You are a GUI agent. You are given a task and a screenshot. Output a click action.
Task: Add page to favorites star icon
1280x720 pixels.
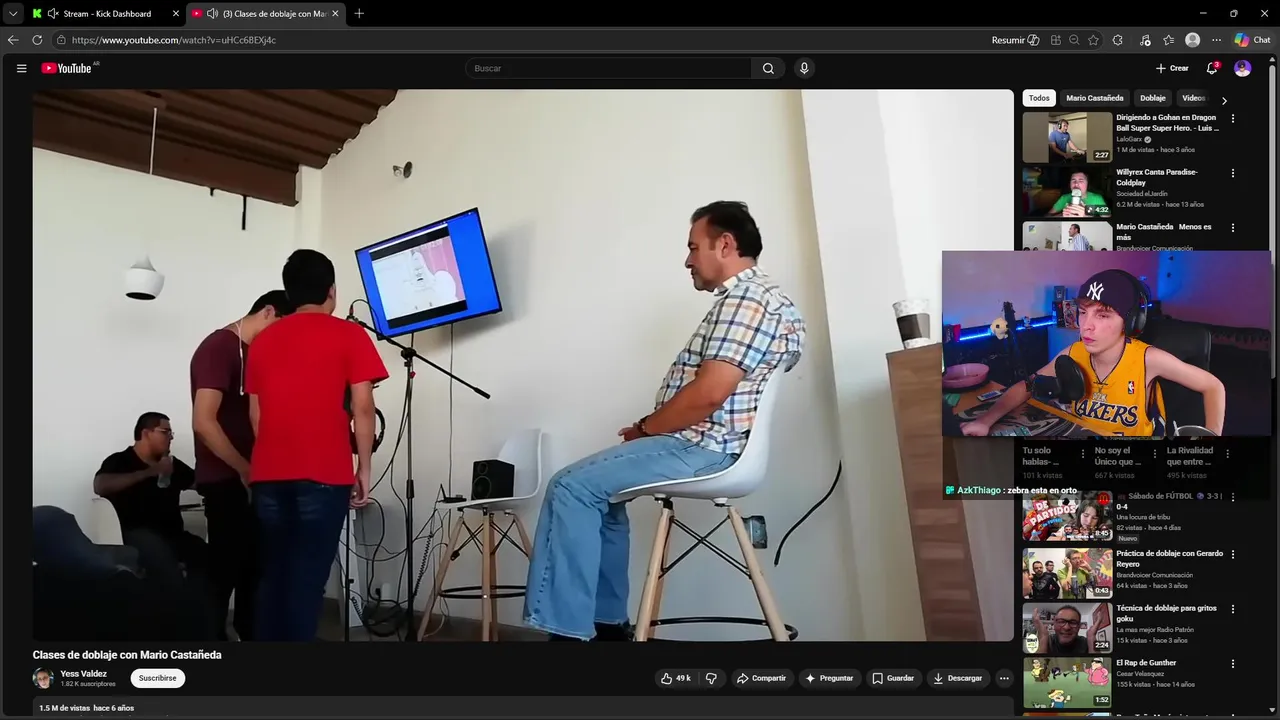coord(1093,40)
